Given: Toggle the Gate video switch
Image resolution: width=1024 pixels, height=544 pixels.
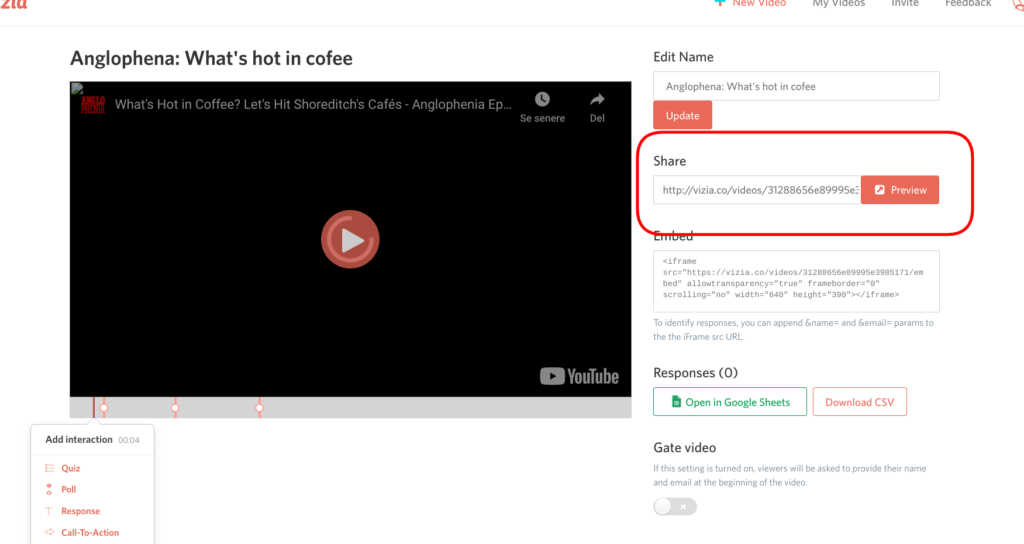Looking at the screenshot, I should [x=675, y=507].
